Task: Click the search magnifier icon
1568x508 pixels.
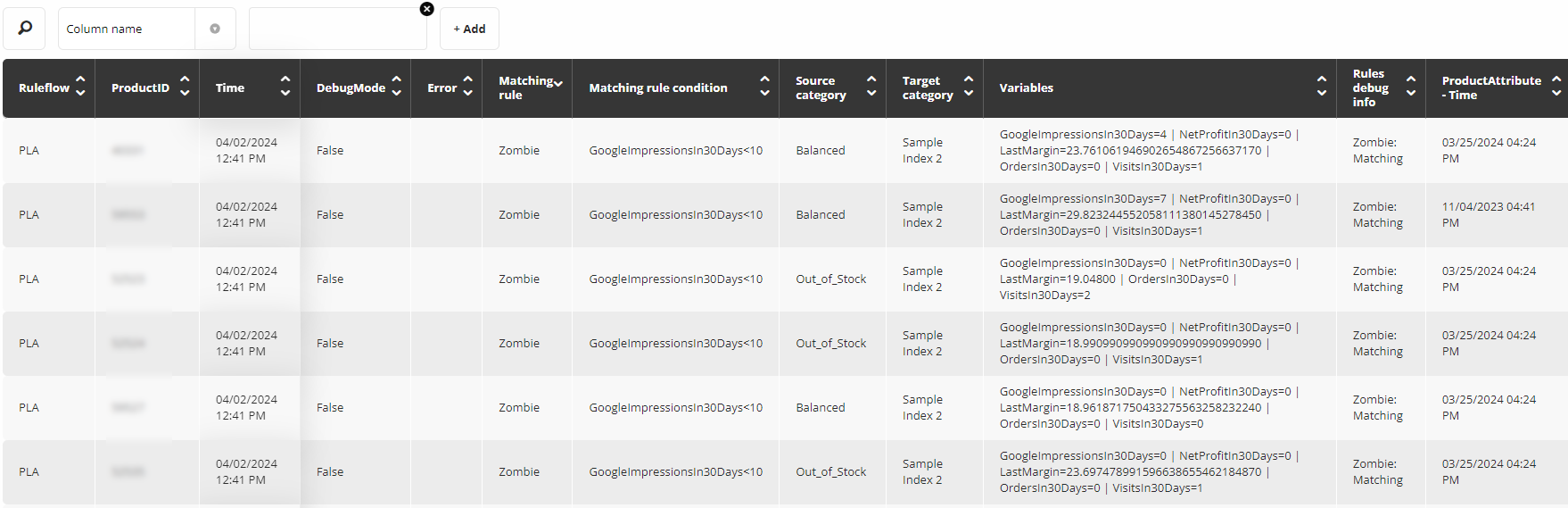Action: (x=24, y=29)
